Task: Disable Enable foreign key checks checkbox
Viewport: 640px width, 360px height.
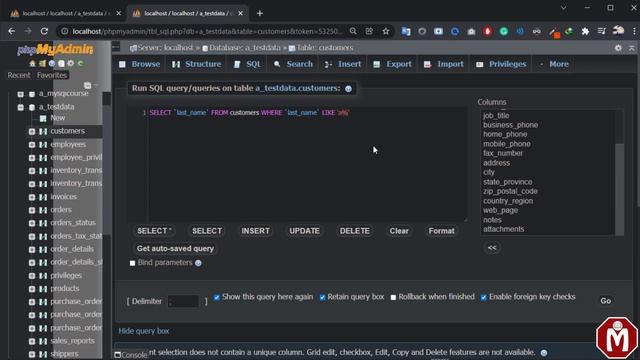Action: (x=484, y=297)
